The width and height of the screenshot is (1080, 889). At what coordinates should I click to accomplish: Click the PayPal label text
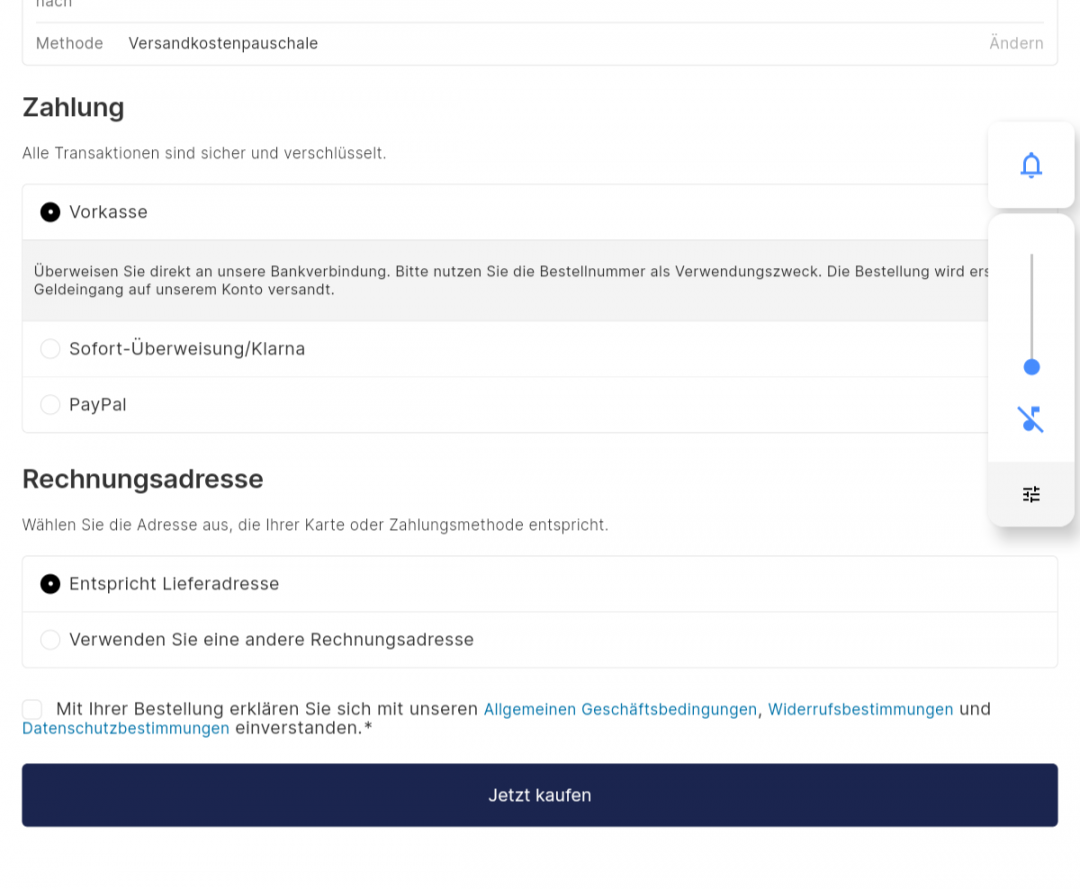tap(98, 404)
